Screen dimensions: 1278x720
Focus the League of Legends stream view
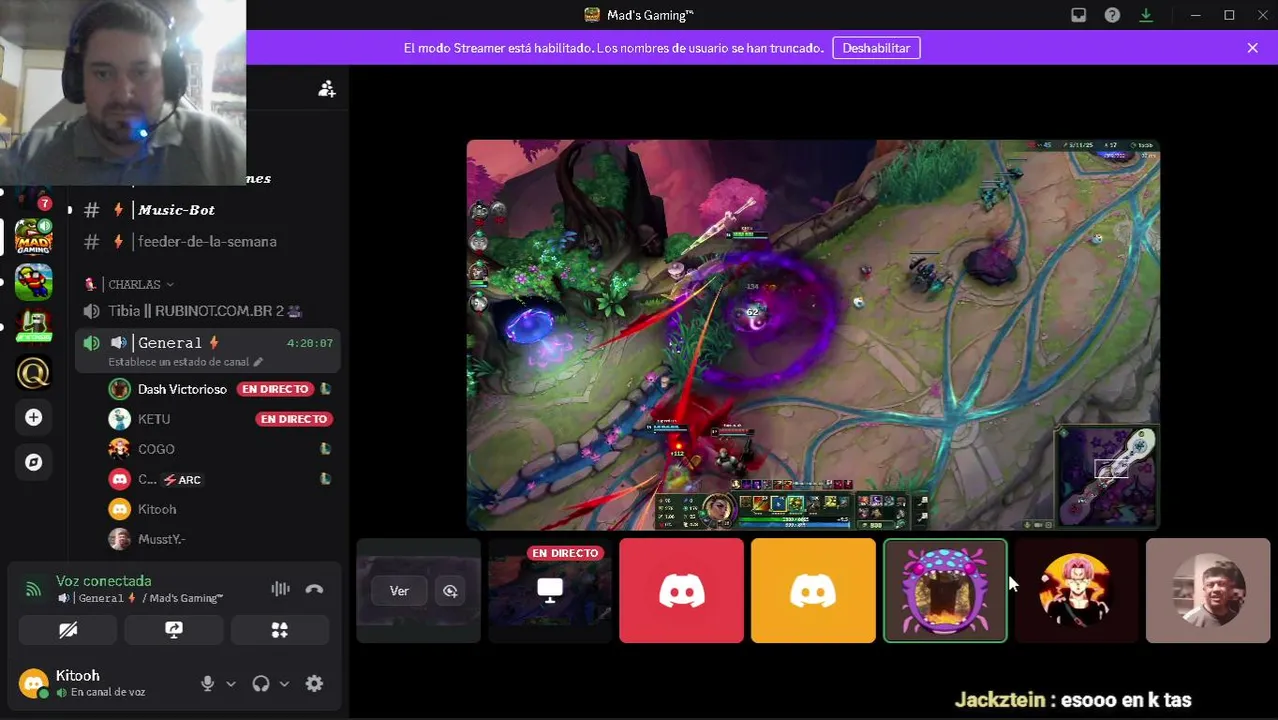pyautogui.click(x=813, y=335)
